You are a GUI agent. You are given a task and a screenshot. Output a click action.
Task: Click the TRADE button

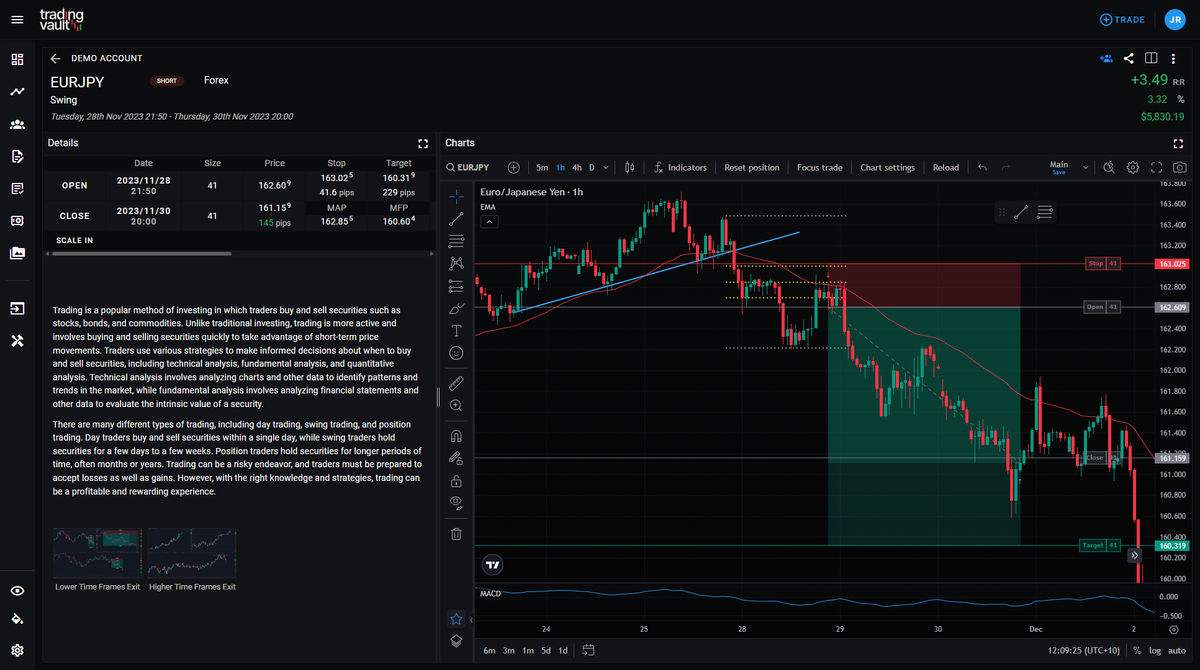click(1122, 19)
